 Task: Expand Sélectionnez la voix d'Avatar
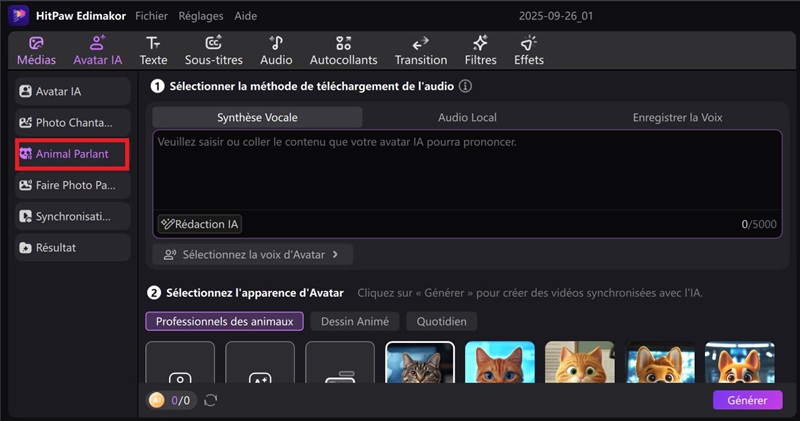(253, 254)
